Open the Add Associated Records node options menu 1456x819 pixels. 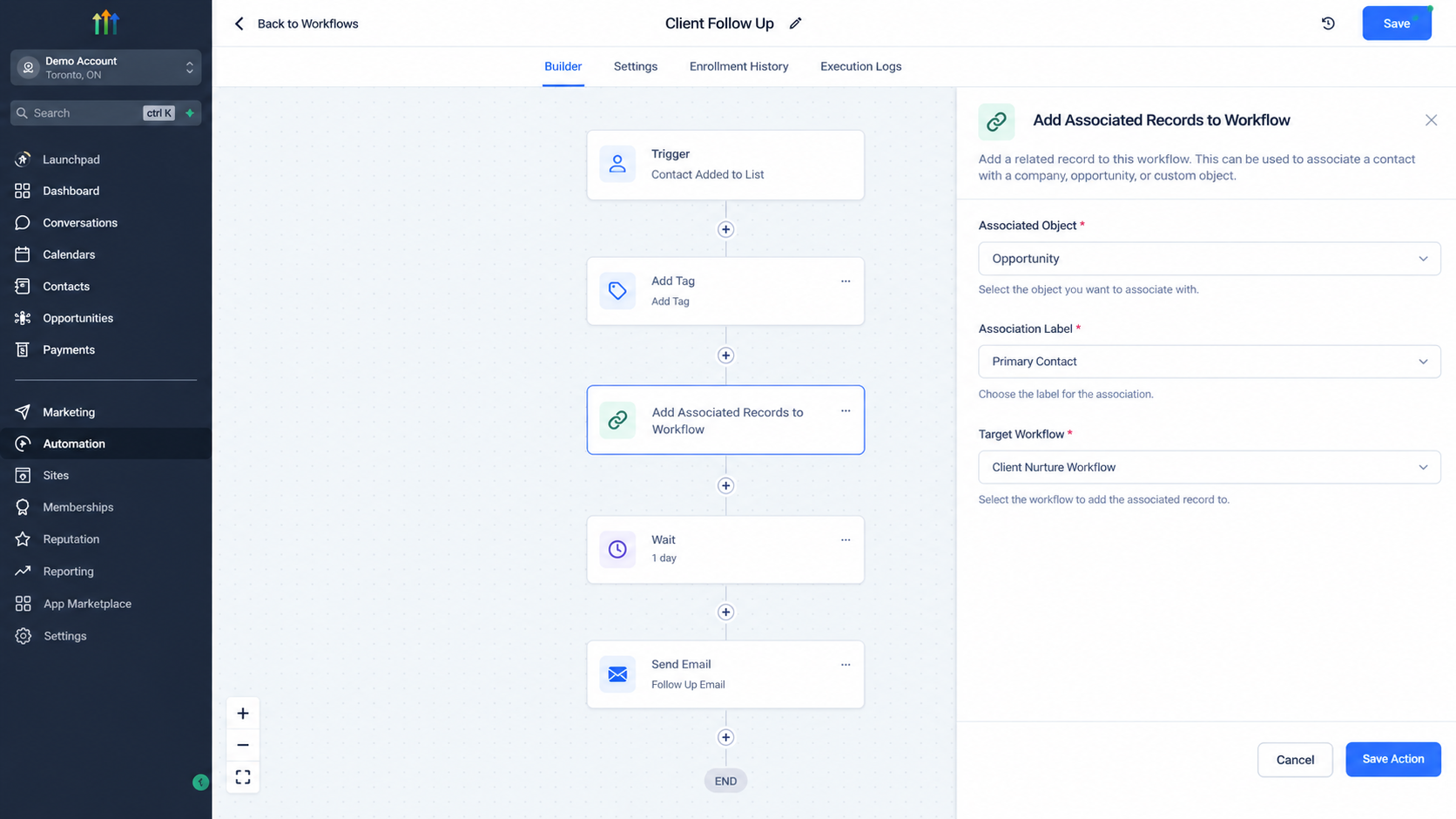click(x=846, y=411)
